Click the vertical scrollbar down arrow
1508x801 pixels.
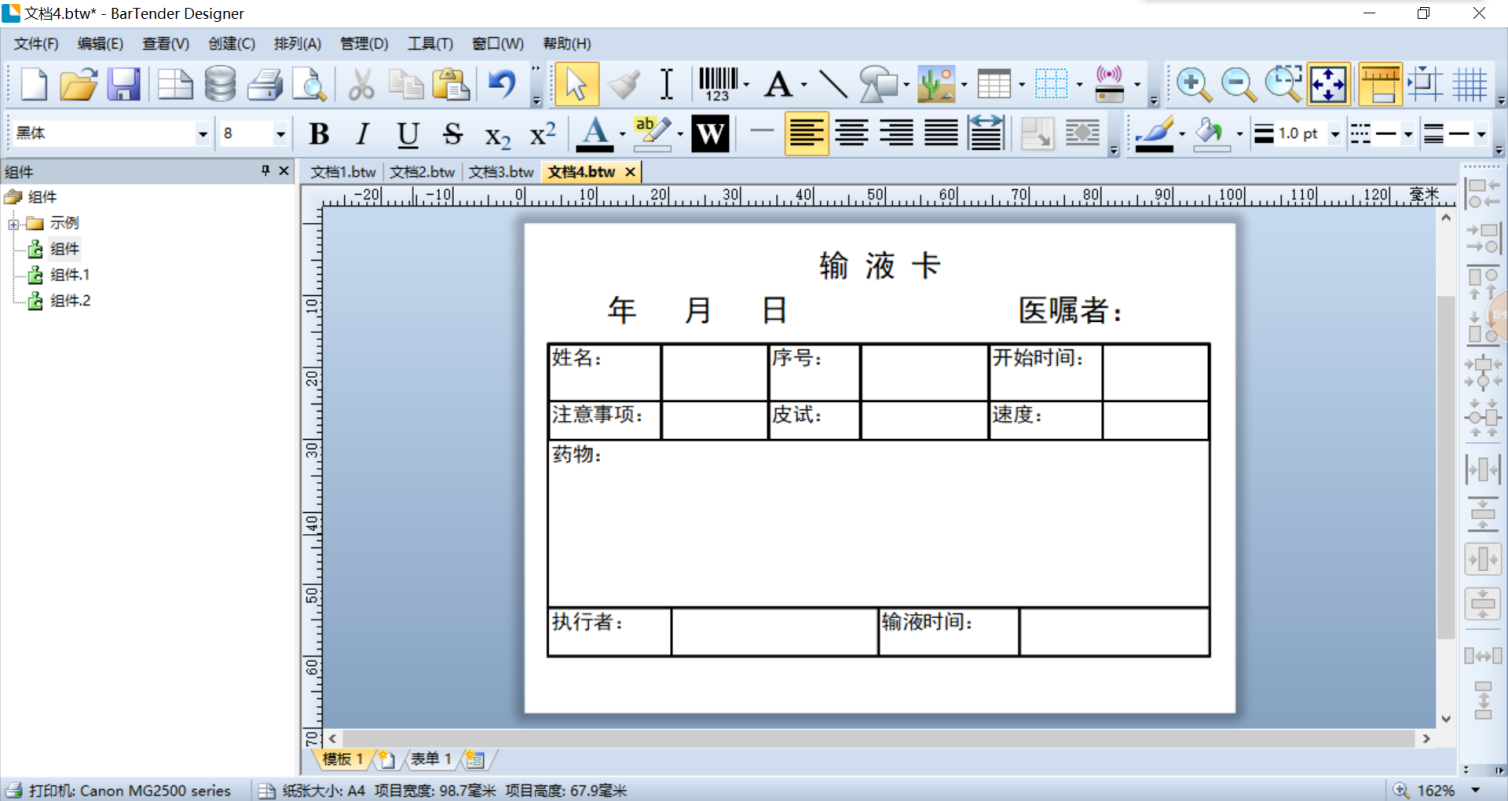tap(1445, 718)
